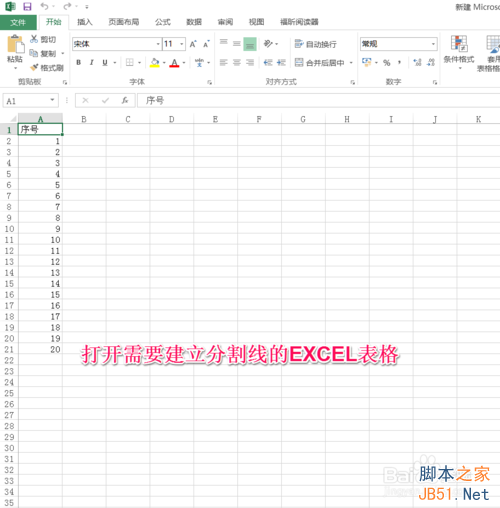Expand the Name Box dropdown arrow
This screenshot has height=508, width=500.
click(x=52, y=100)
